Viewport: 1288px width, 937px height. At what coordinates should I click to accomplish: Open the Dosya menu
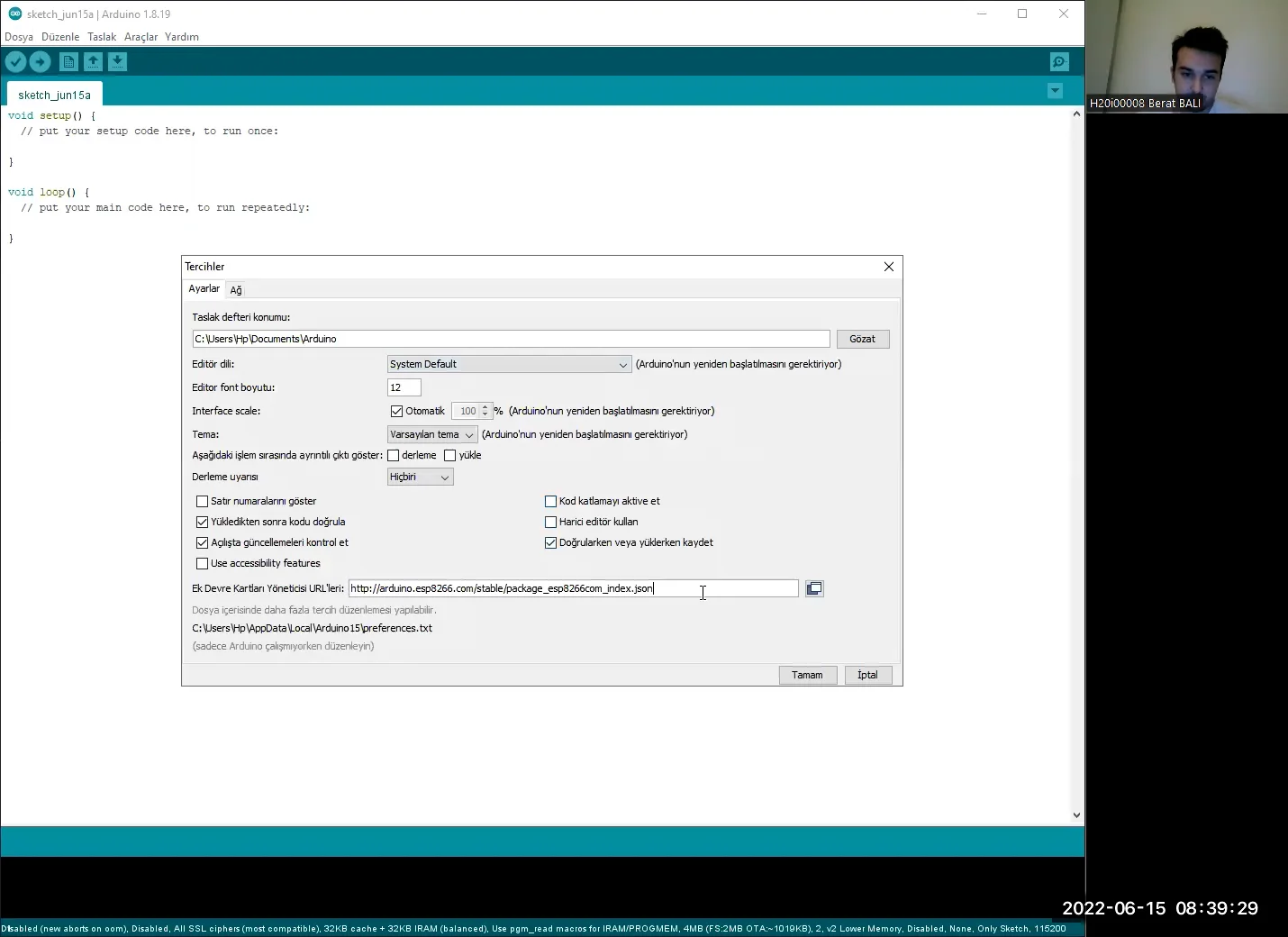(x=19, y=37)
